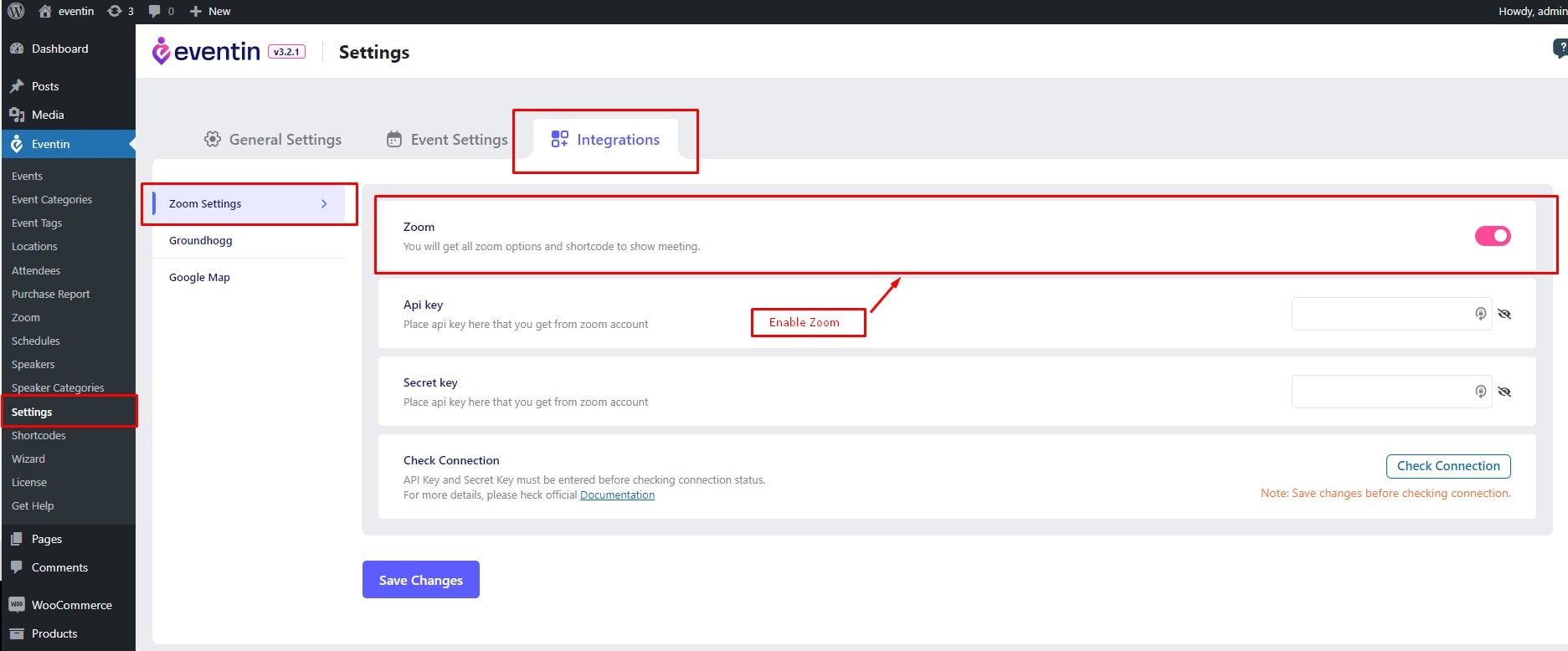Click the Pages icon in sidebar
This screenshot has width=1568, height=651.
coord(17,539)
